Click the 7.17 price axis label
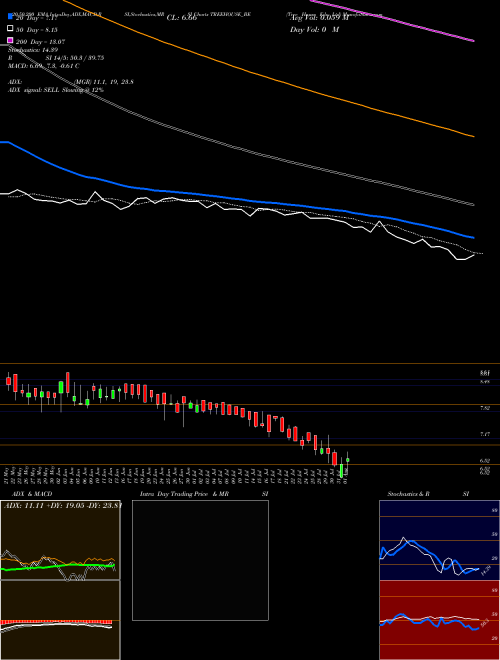Viewport: 500px width, 660px height. 484,434
